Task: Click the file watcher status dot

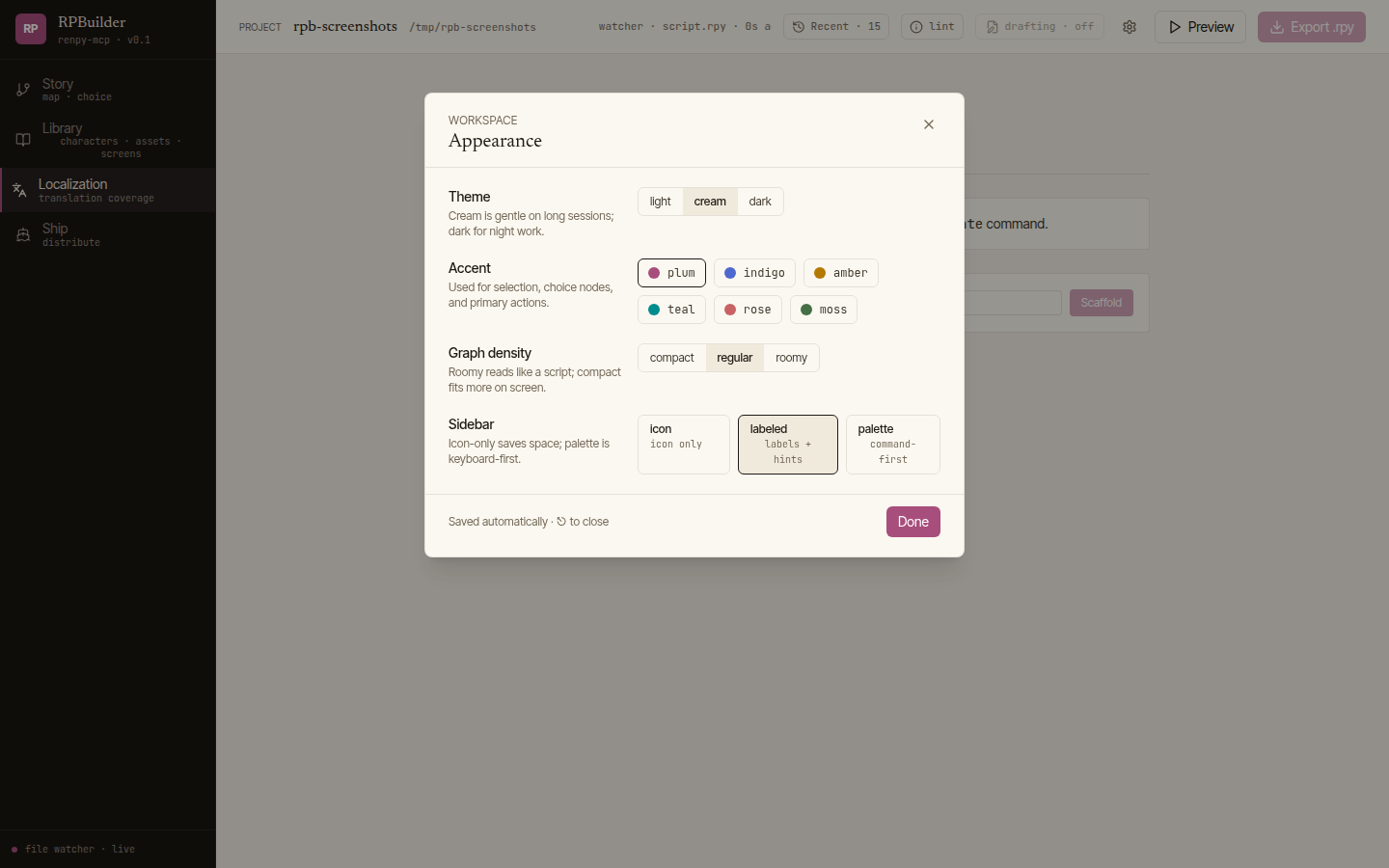Action: point(14,850)
